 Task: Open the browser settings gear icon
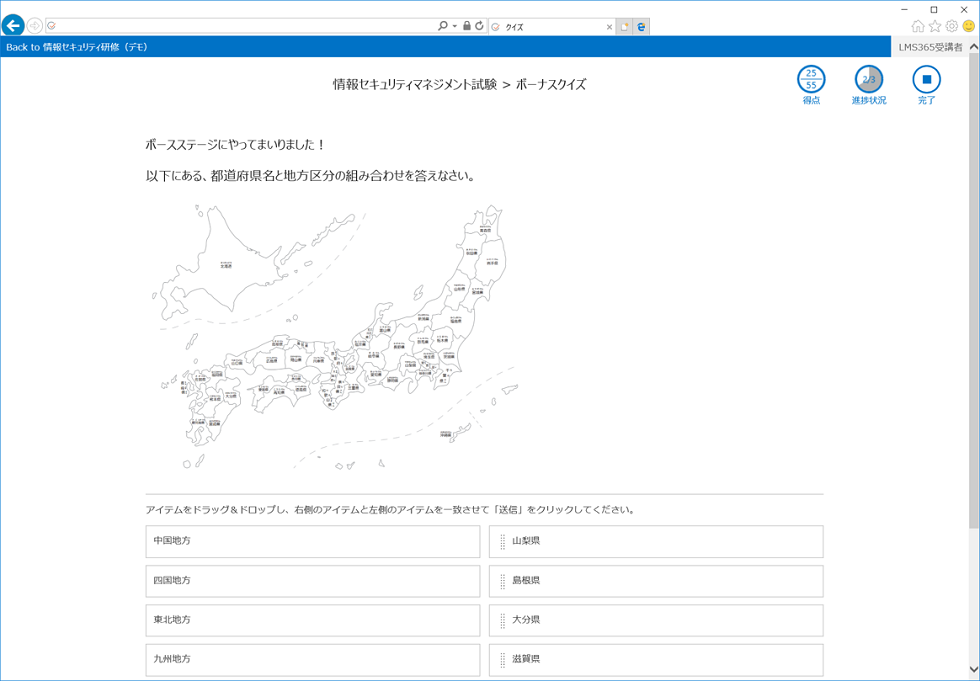coord(952,26)
